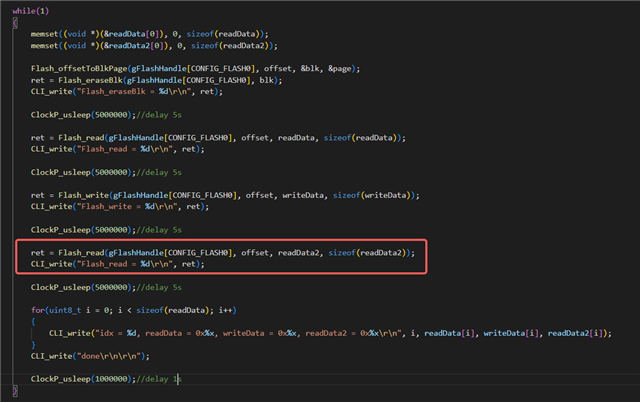Click ClockP_usleep(1000000) delay 1s line

(x=106, y=379)
